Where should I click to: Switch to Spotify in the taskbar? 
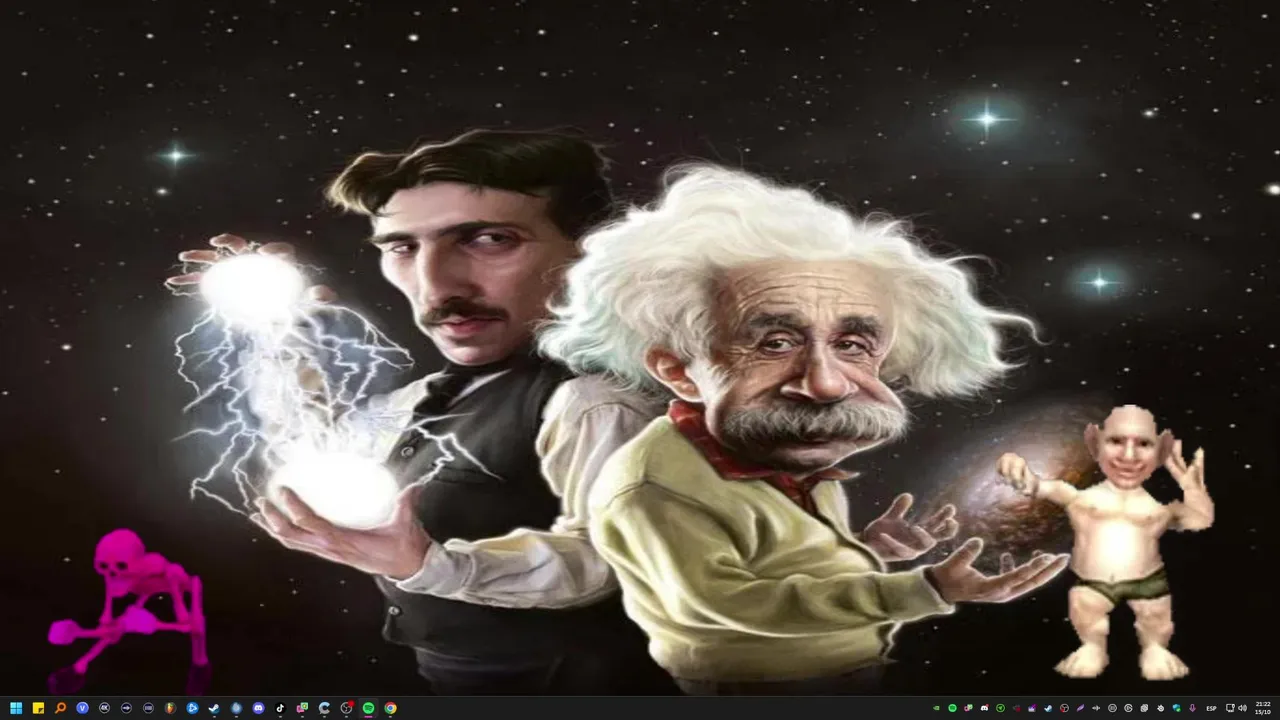coord(368,708)
